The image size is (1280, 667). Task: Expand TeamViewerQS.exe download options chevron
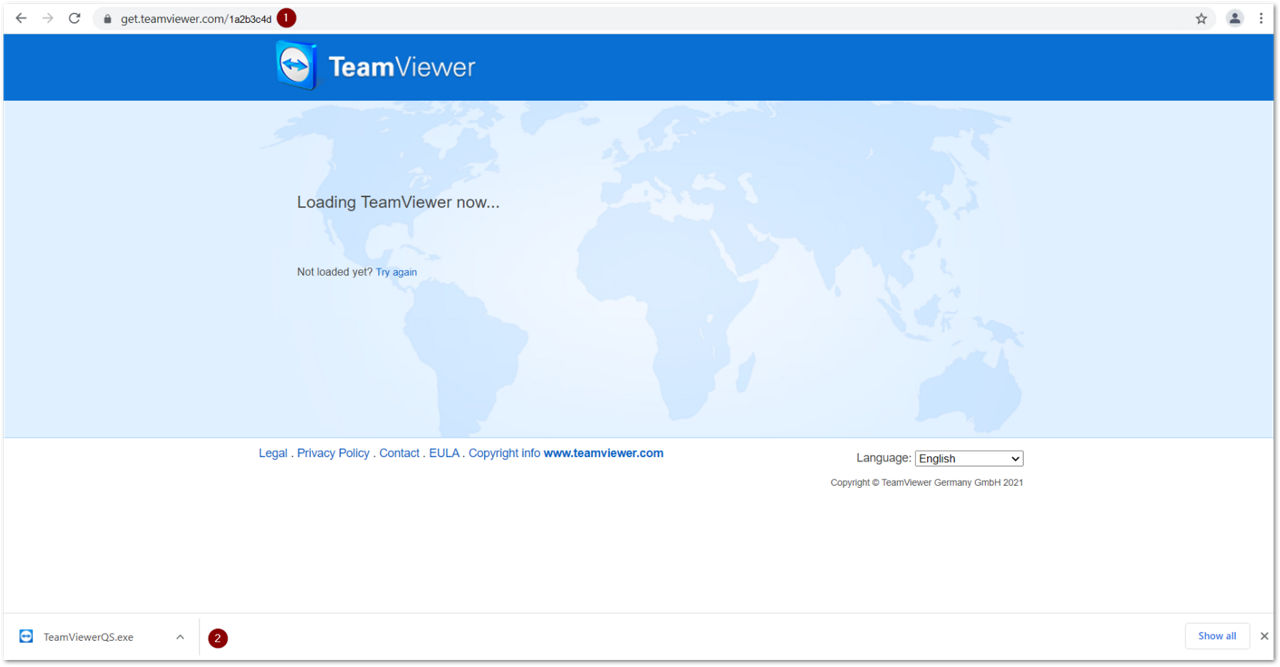click(x=180, y=637)
